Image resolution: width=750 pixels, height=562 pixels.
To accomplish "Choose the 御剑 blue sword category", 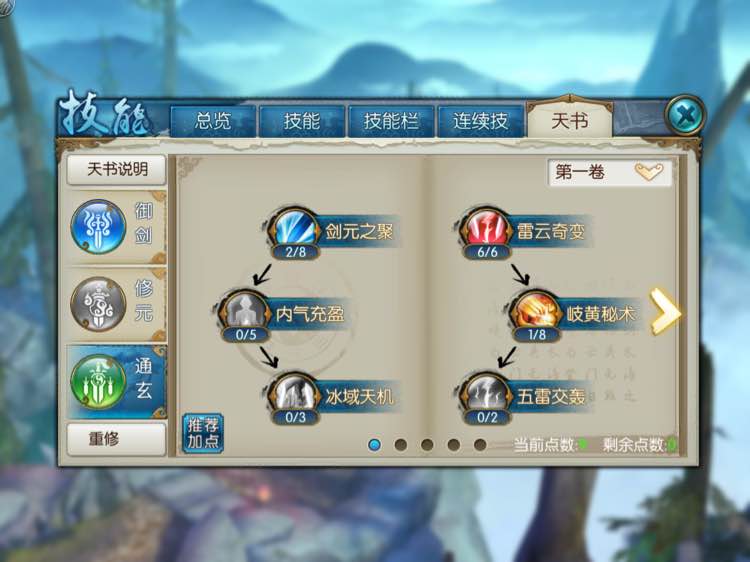I will pos(99,226).
